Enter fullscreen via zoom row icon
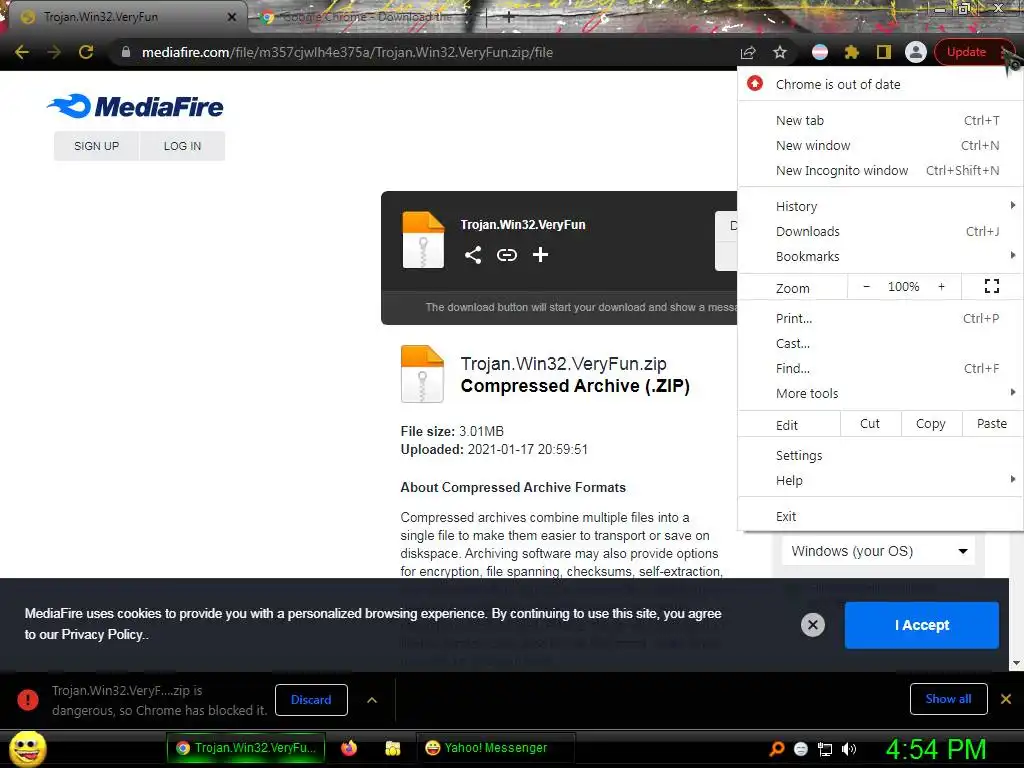1024x768 pixels. tap(991, 286)
